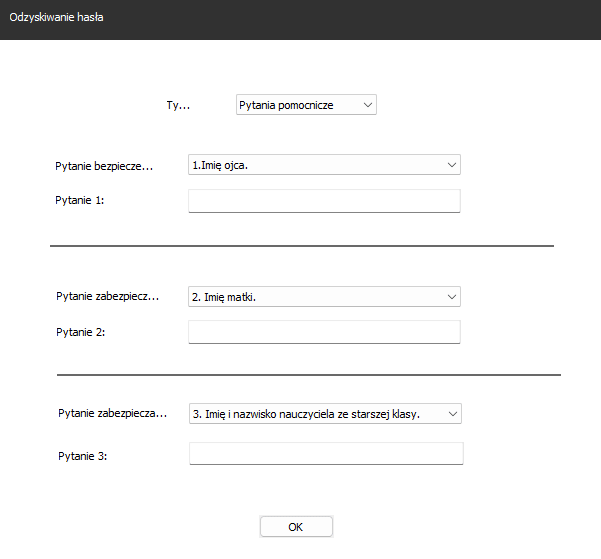Viewport: 601px width, 559px height.
Task: Select the 'Pytanie 3:' answer text box
Action: [x=326, y=454]
